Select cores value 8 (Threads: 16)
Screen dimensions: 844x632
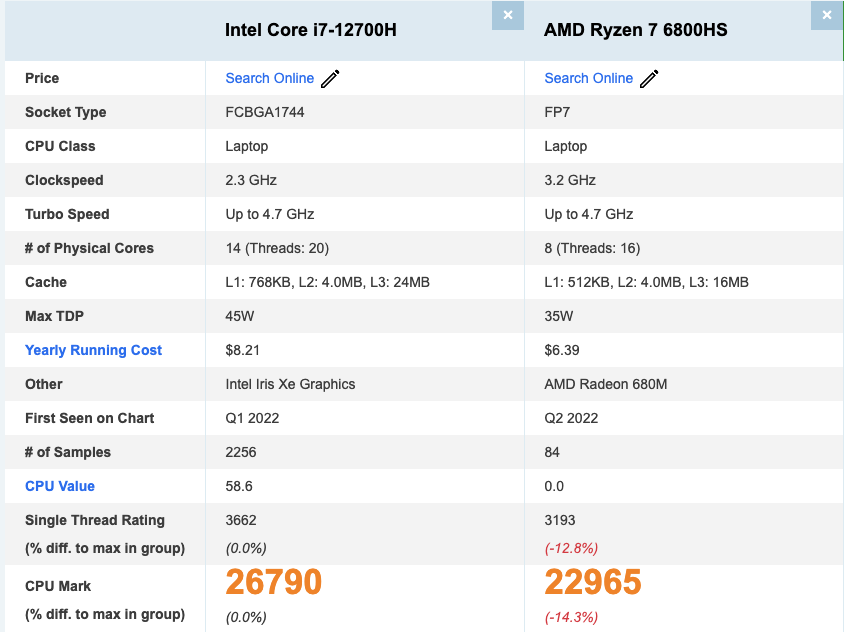[x=592, y=248]
